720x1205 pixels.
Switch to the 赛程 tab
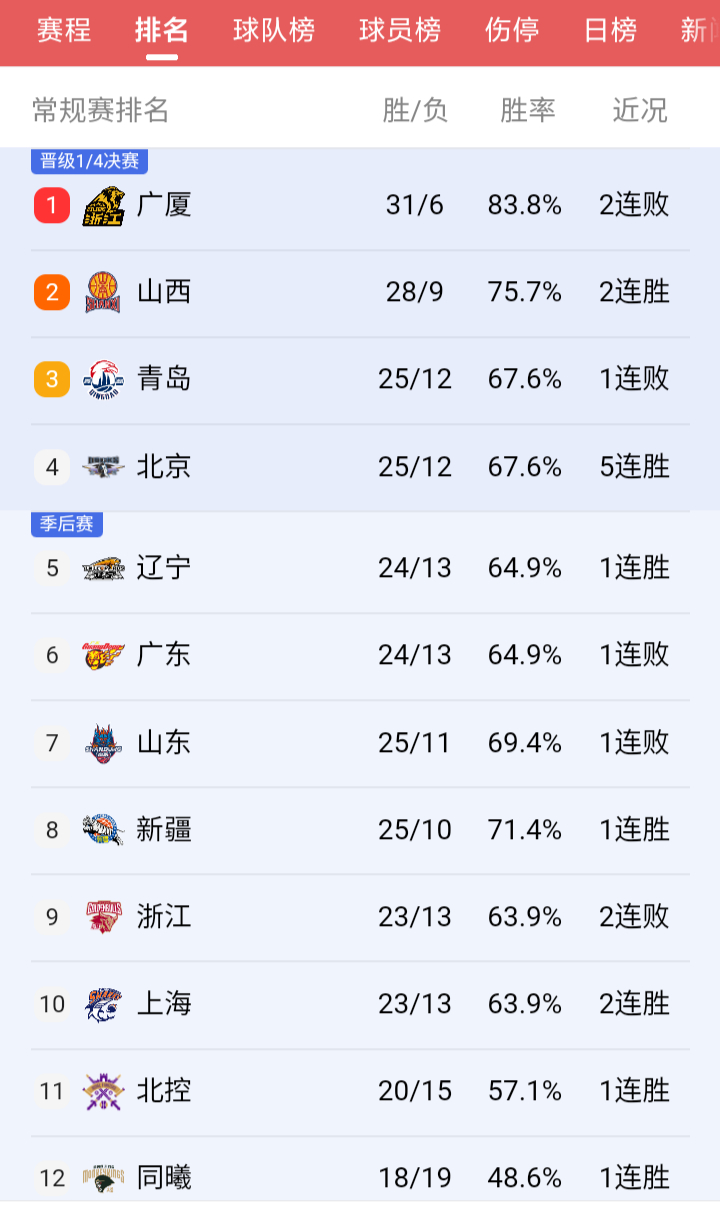[64, 30]
